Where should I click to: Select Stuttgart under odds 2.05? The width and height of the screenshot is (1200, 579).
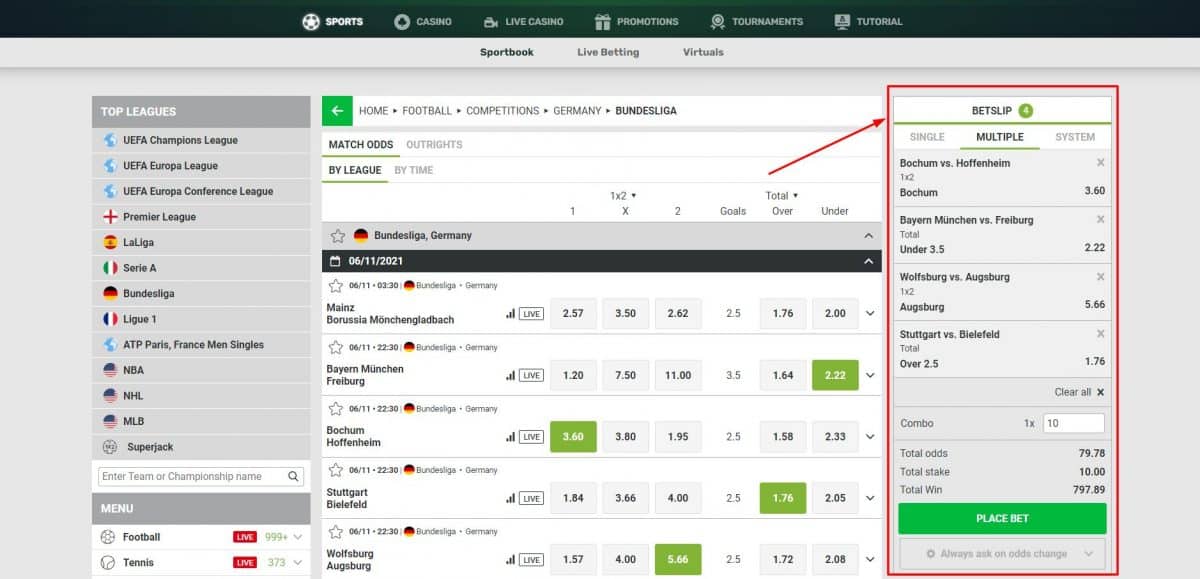(x=835, y=498)
